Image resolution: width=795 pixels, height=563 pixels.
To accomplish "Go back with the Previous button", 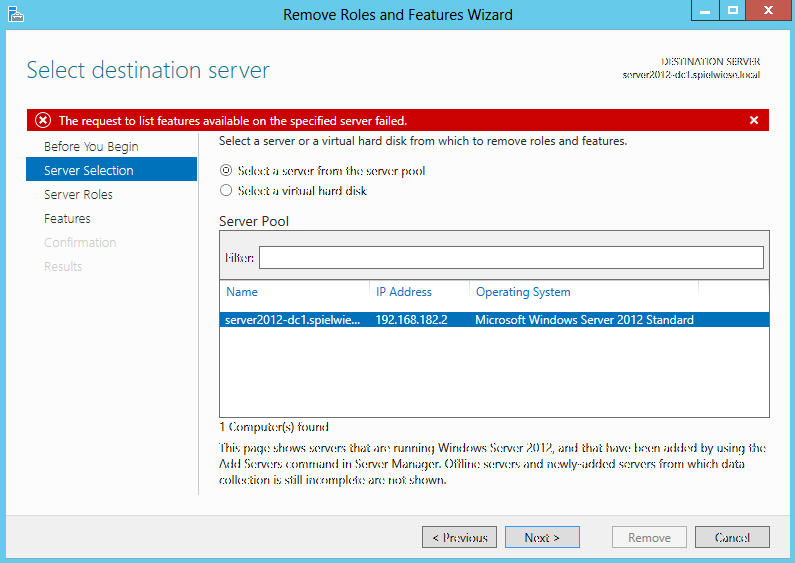I will tap(459, 537).
